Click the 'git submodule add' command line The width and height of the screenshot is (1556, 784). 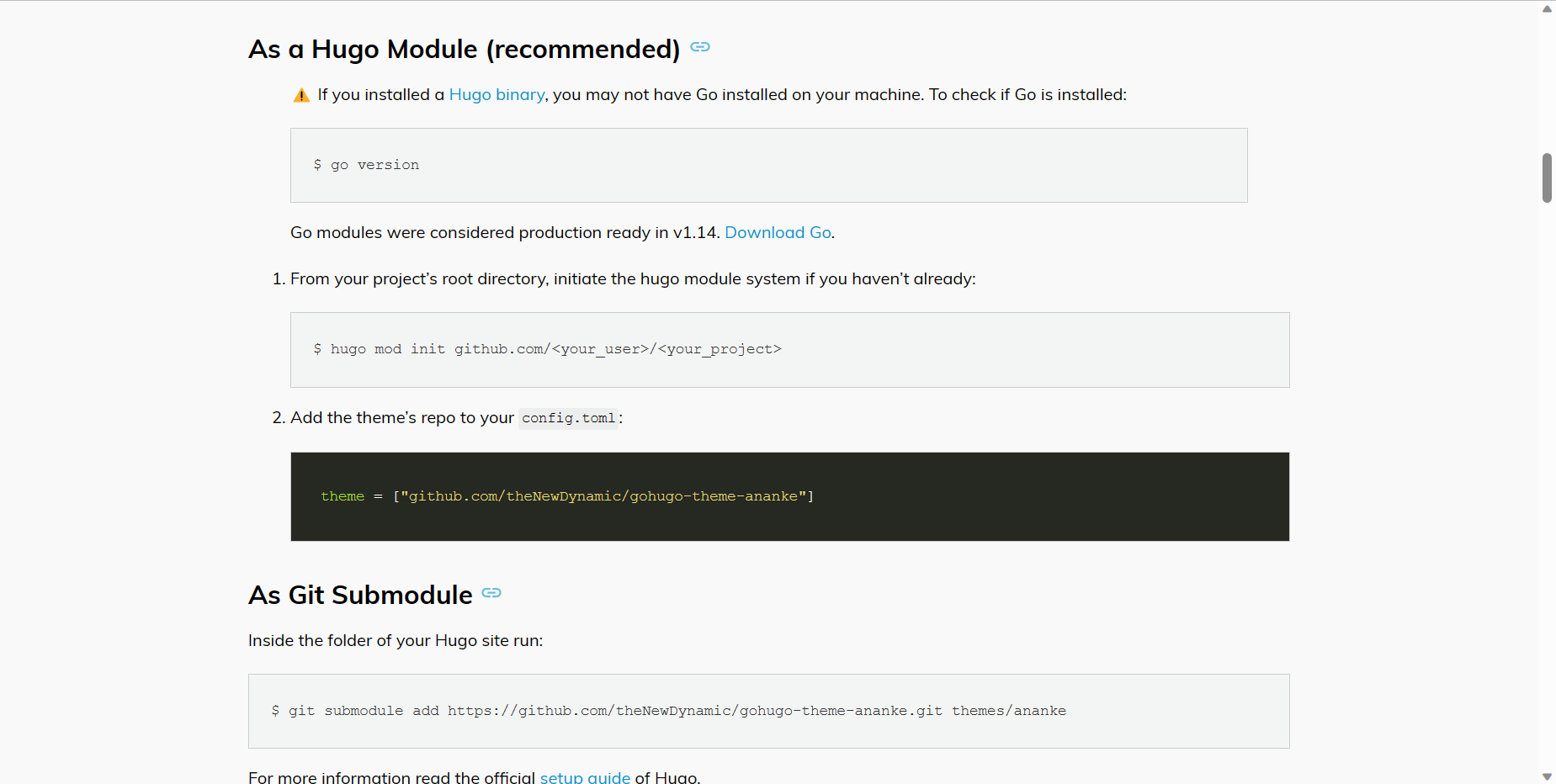669,711
